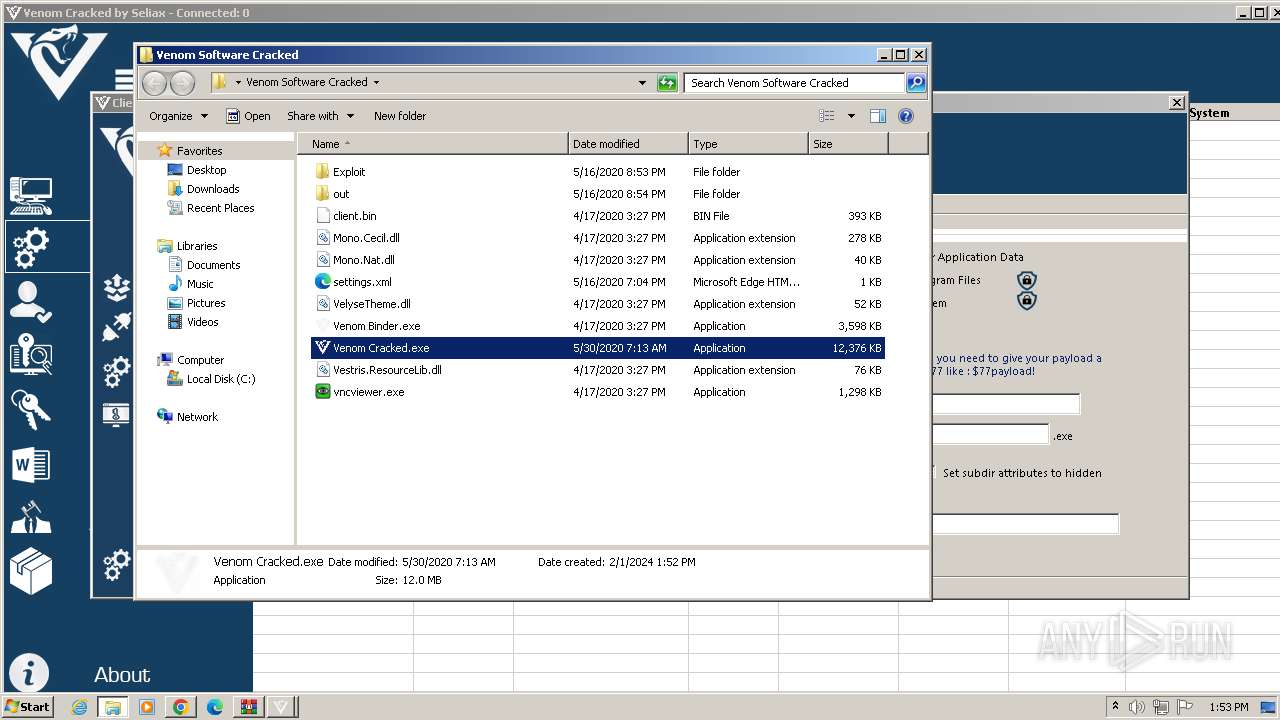1280x720 pixels.
Task: Select Mono.Nat.dll file
Action: pyautogui.click(x=598, y=260)
